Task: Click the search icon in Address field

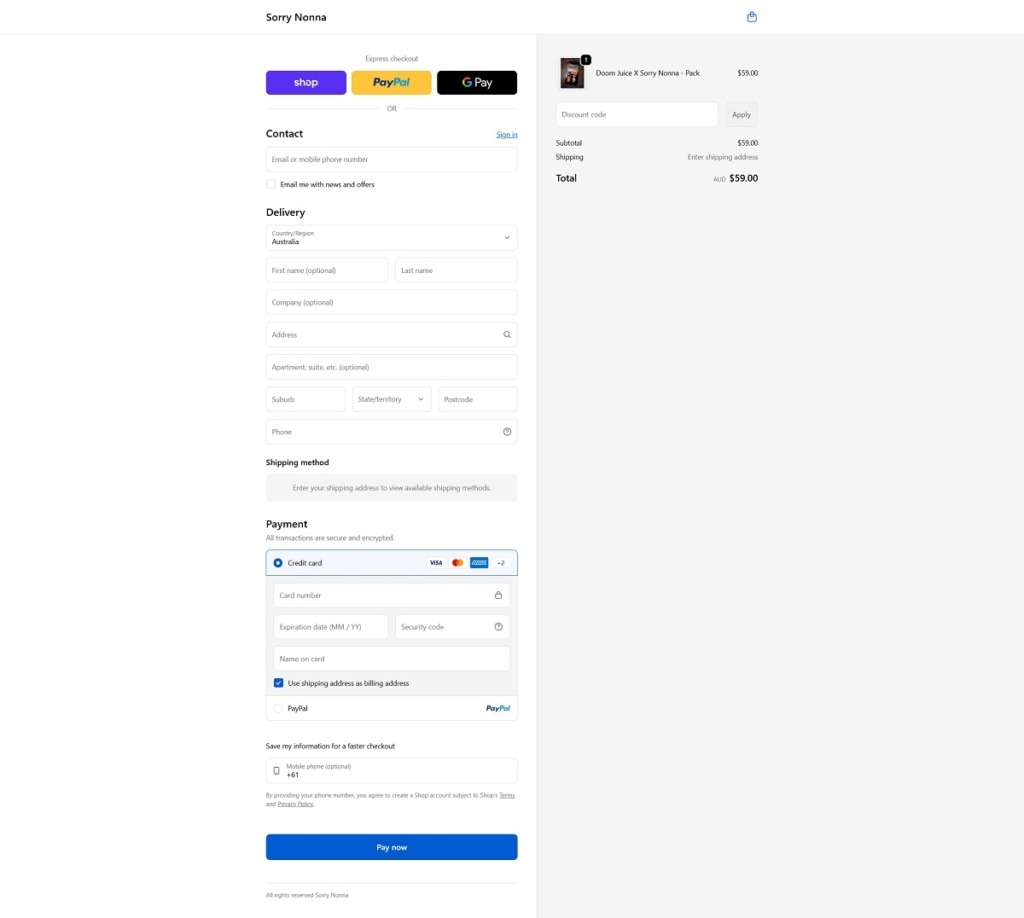Action: tap(507, 335)
